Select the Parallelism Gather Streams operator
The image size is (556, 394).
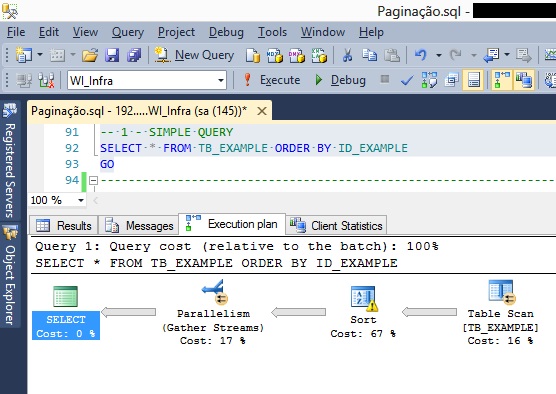click(x=213, y=312)
